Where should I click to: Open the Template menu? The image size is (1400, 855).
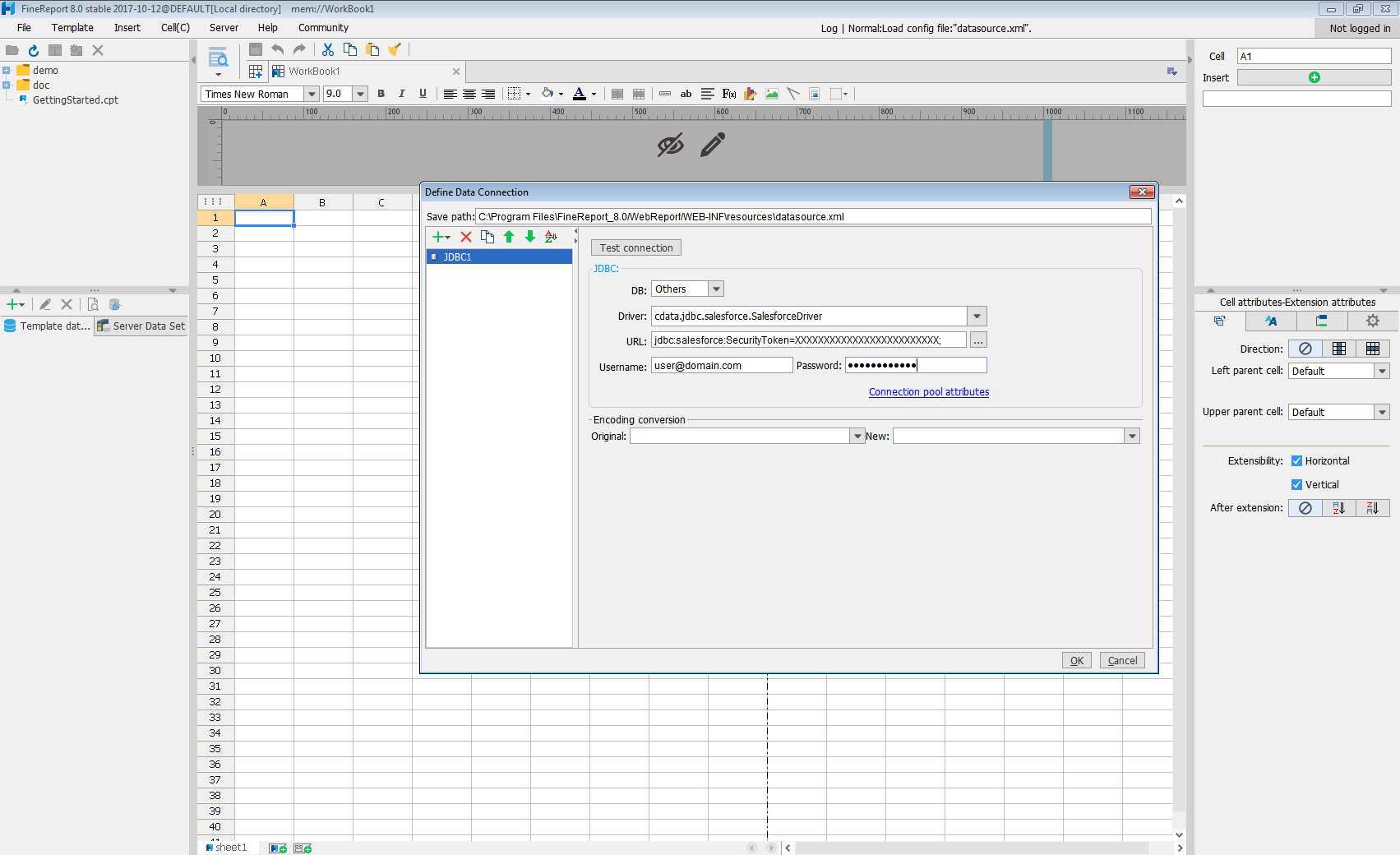[x=72, y=28]
